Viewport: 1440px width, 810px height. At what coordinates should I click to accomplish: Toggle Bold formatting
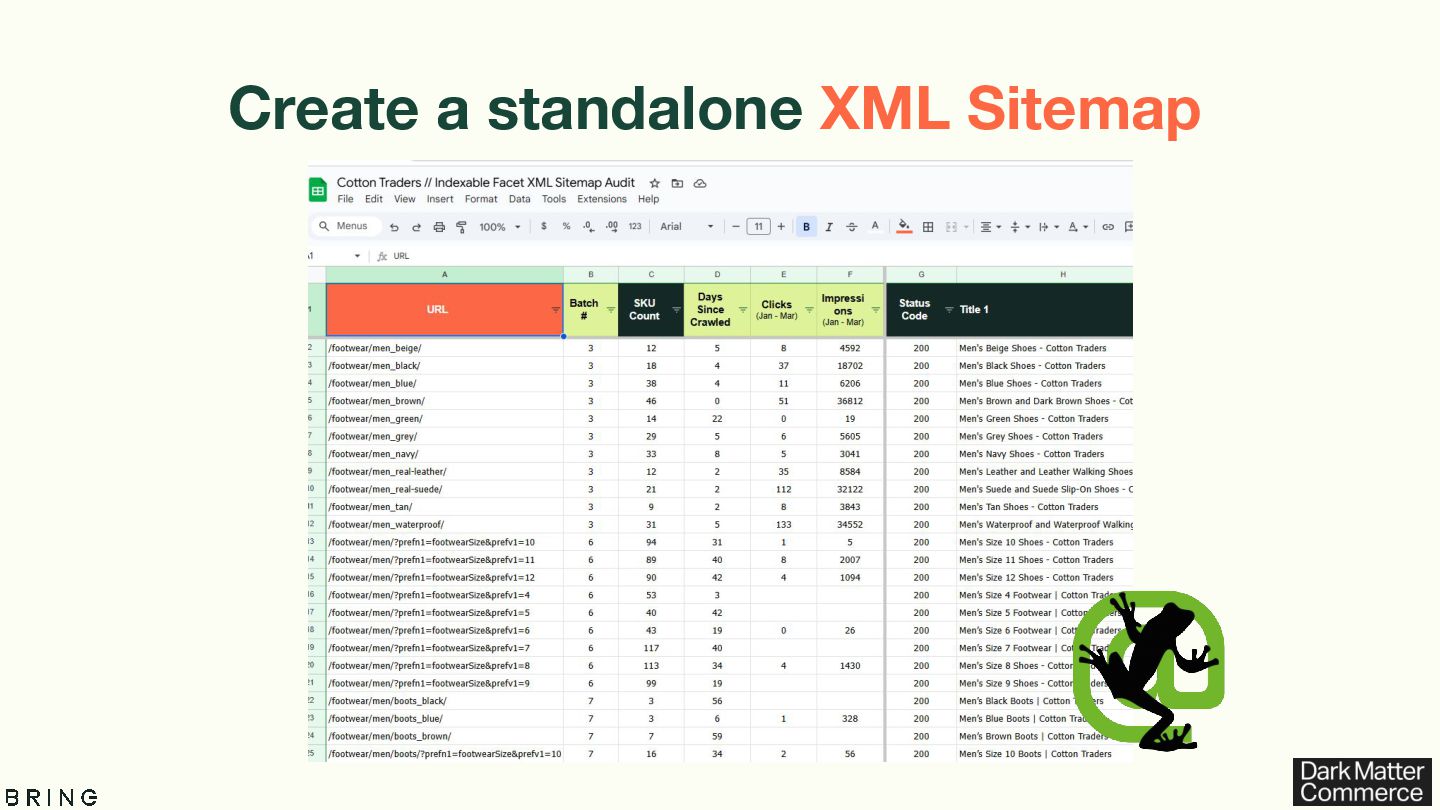806,227
